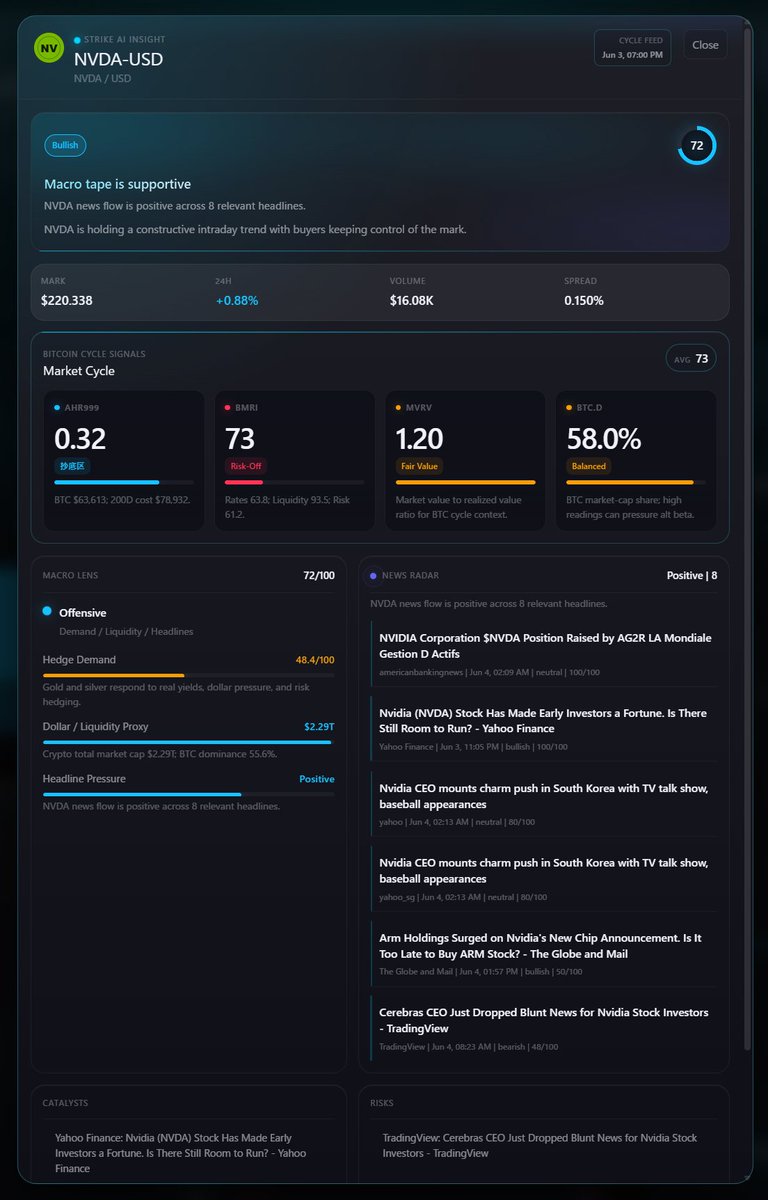Click the red dot beside BMRI
Screen dimensions: 768x1200
pyautogui.click(x=228, y=408)
